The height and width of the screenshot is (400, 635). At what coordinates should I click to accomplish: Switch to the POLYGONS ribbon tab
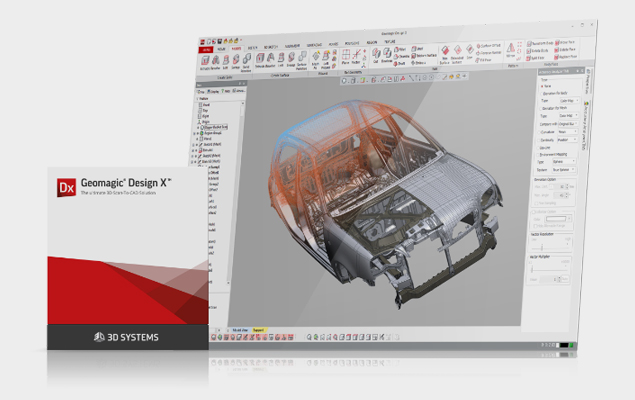tap(352, 43)
